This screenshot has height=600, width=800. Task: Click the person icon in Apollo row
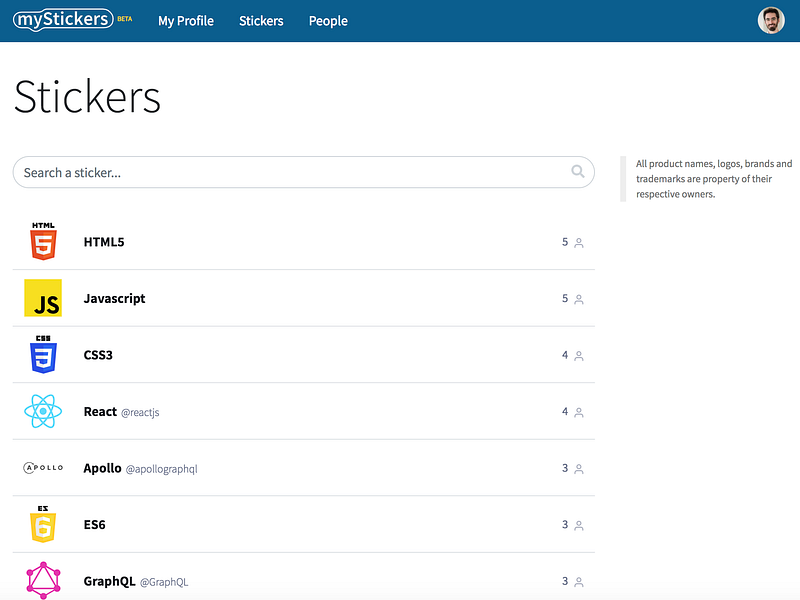(579, 469)
